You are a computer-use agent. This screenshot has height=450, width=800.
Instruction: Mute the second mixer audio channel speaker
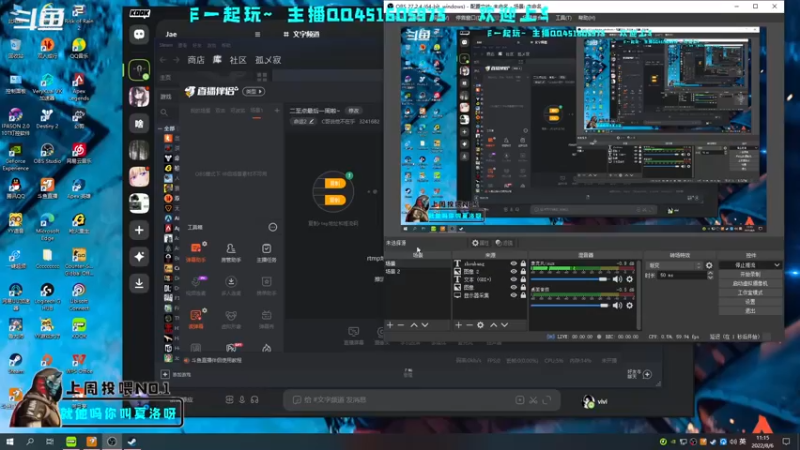[x=617, y=305]
